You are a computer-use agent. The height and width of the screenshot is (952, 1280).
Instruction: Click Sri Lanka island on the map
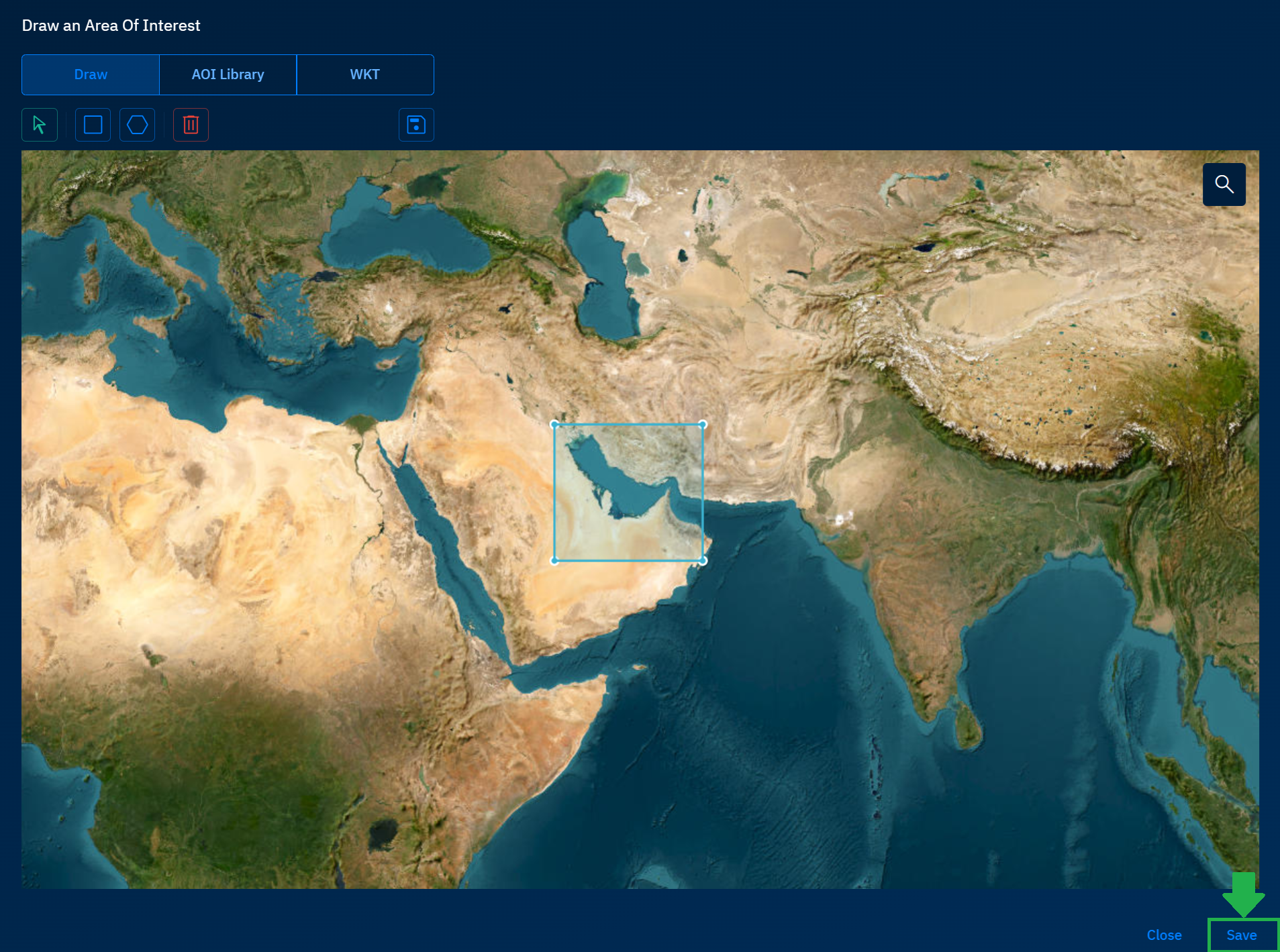(967, 728)
